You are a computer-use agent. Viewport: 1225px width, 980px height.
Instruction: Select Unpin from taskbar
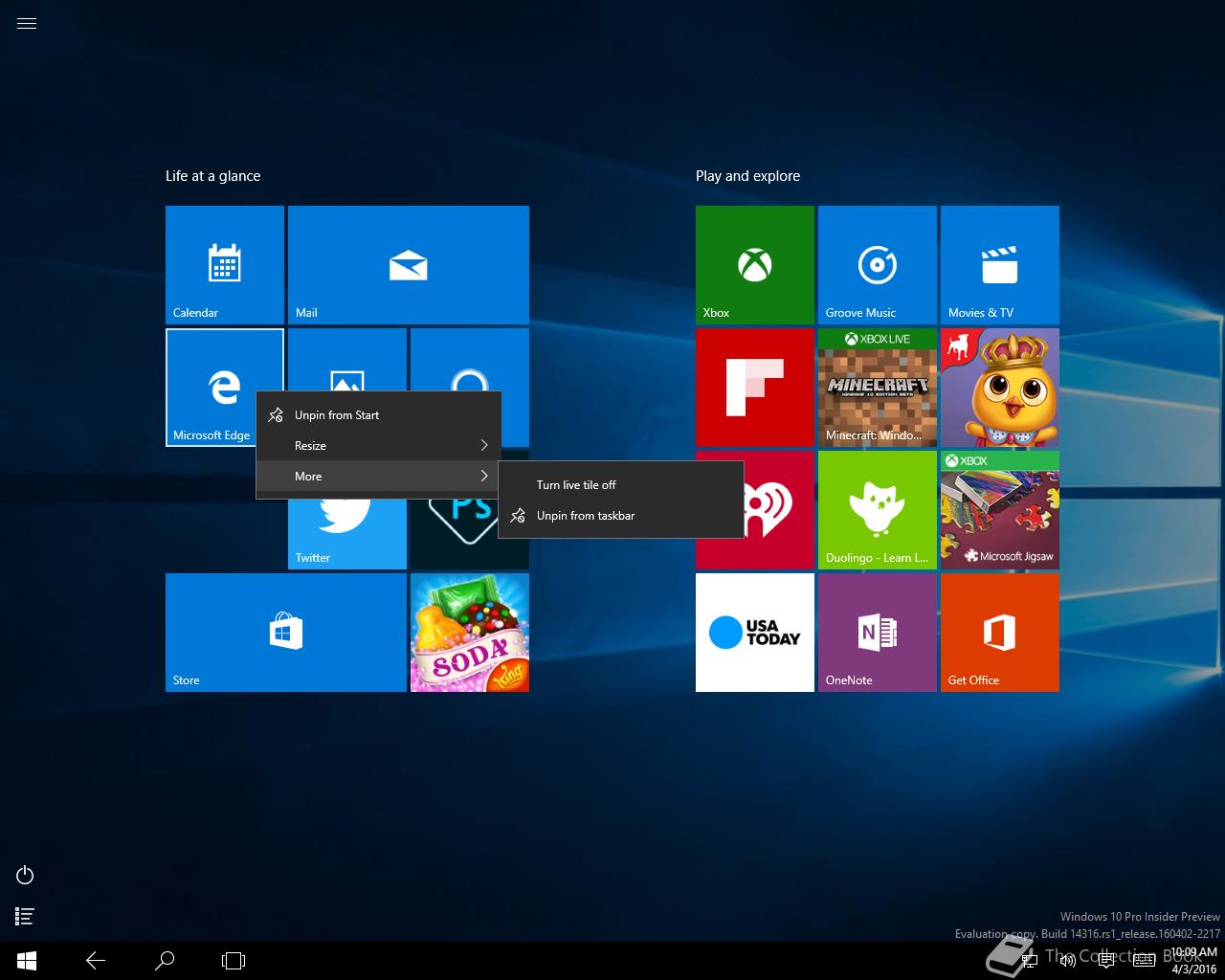click(x=621, y=516)
